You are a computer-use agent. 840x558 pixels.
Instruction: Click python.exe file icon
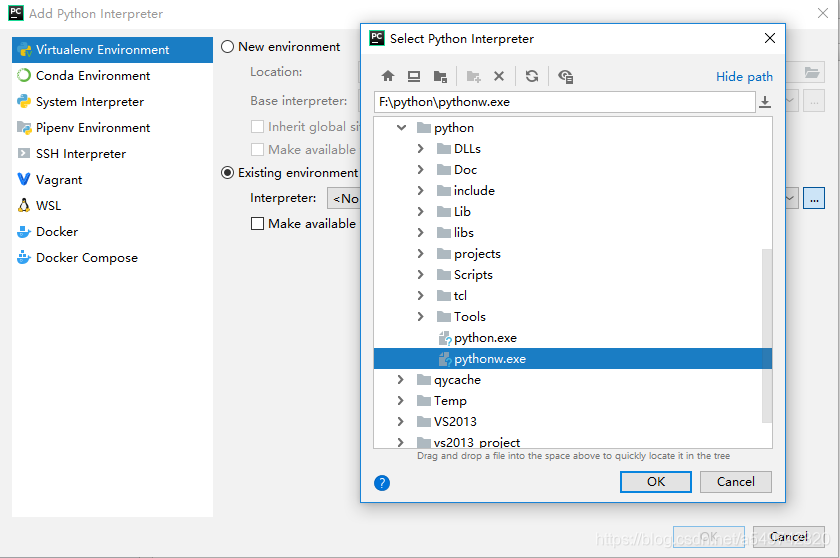coord(445,338)
